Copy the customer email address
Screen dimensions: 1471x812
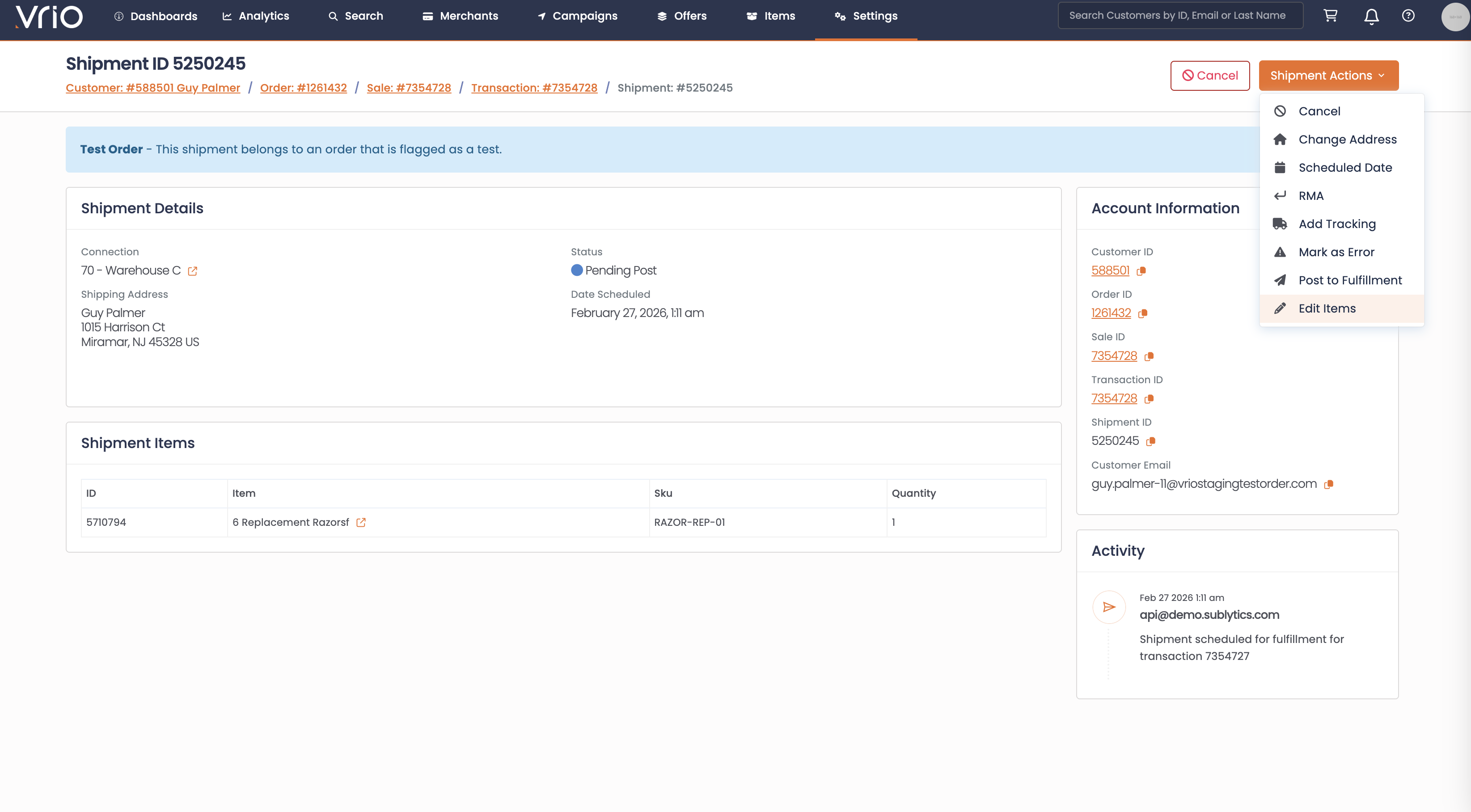click(x=1329, y=484)
